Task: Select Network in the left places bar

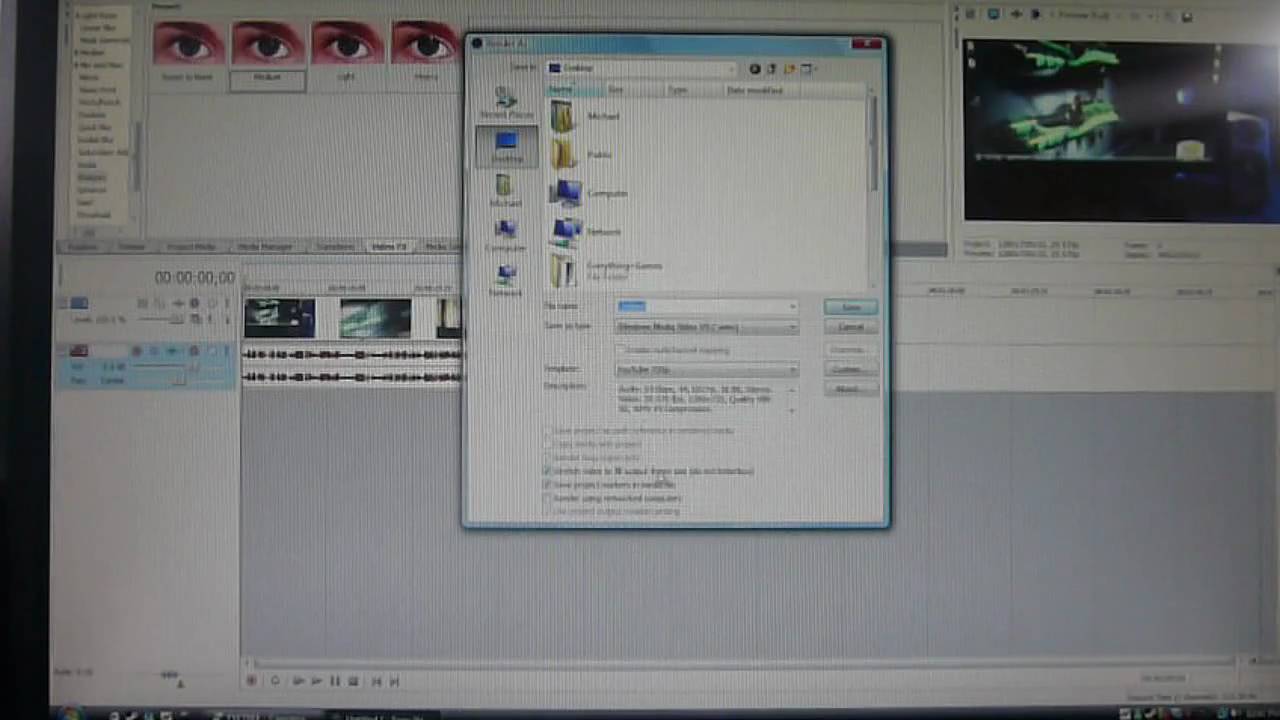Action: [x=506, y=280]
